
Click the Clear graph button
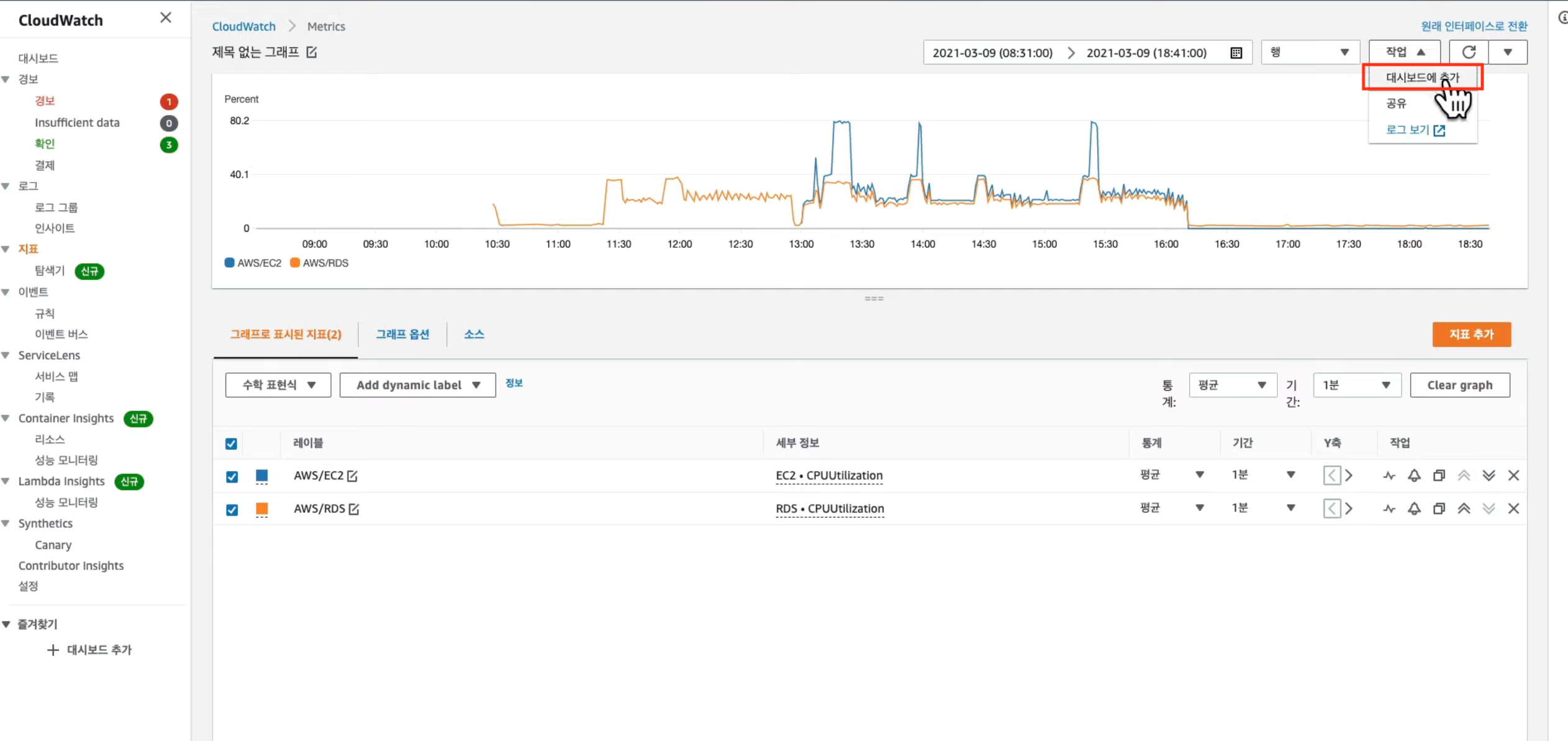pyautogui.click(x=1459, y=385)
